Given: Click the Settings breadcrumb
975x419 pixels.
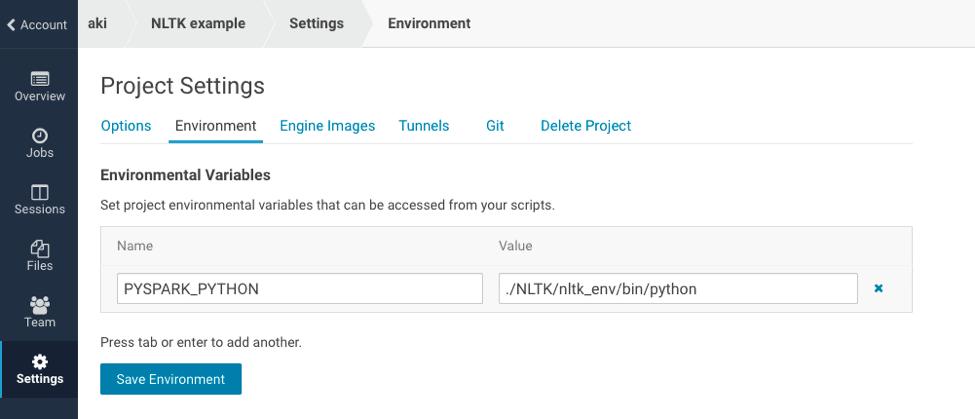Looking at the screenshot, I should [317, 24].
